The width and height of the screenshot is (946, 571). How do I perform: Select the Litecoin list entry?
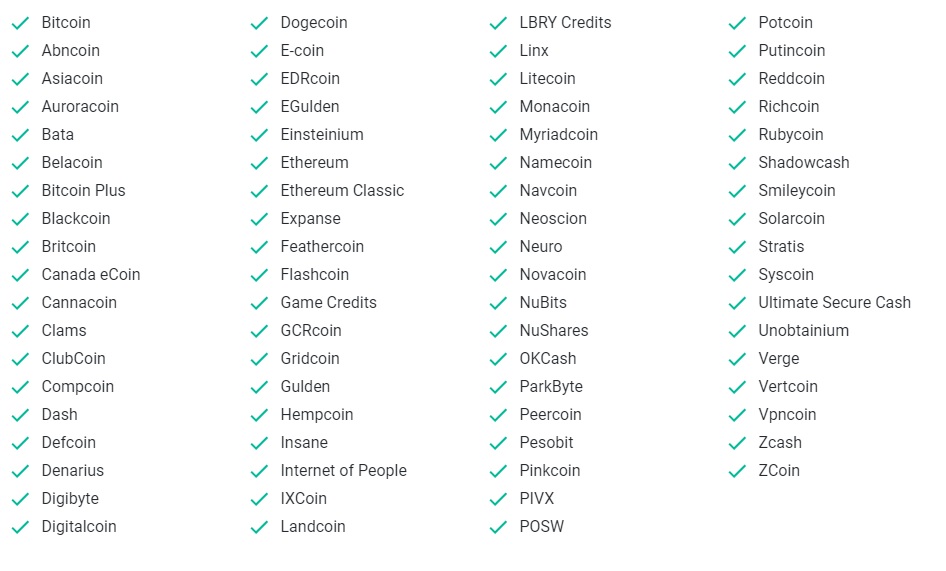pyautogui.click(x=547, y=78)
